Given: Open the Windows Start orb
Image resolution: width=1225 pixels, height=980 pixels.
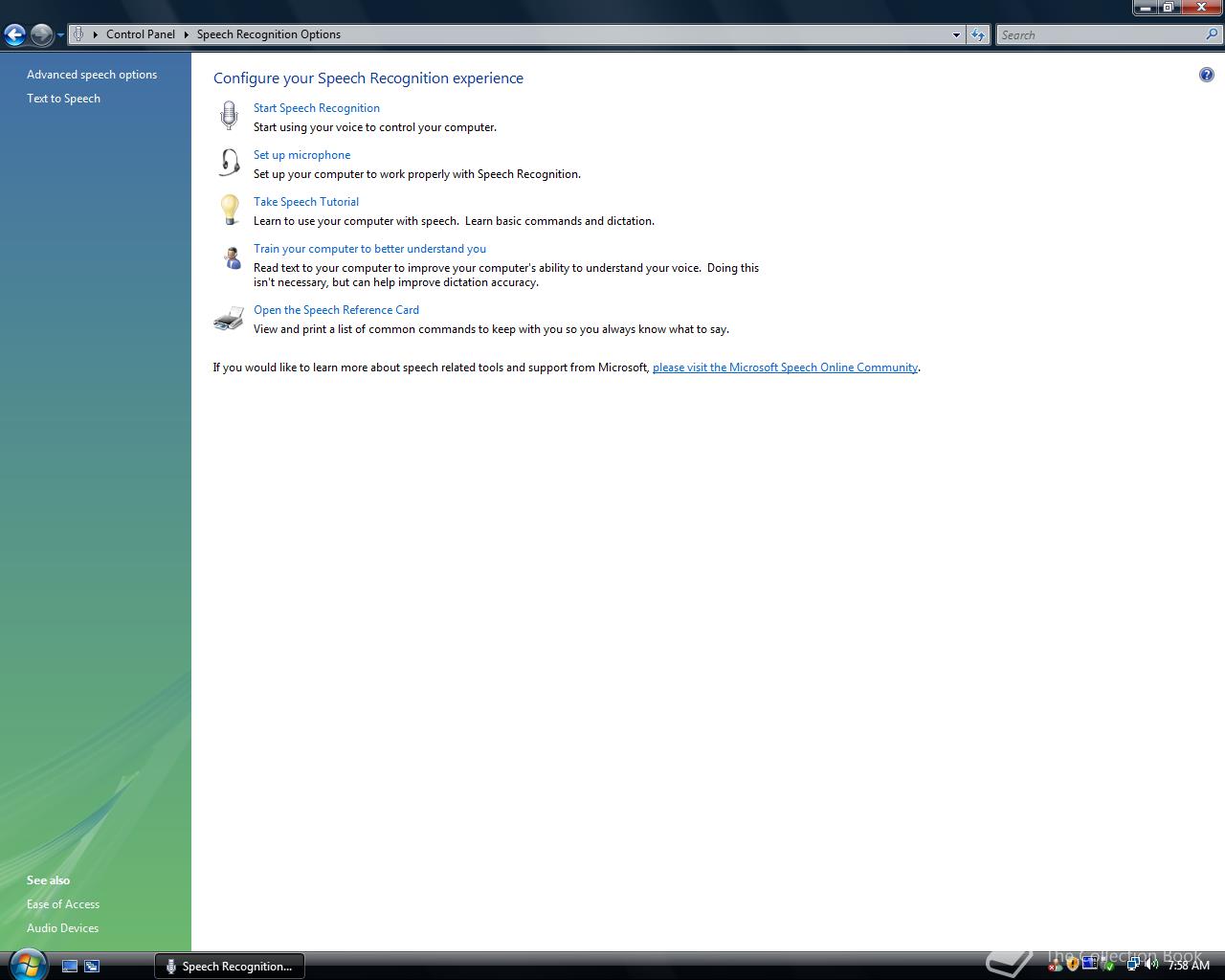Looking at the screenshot, I should pos(27,964).
